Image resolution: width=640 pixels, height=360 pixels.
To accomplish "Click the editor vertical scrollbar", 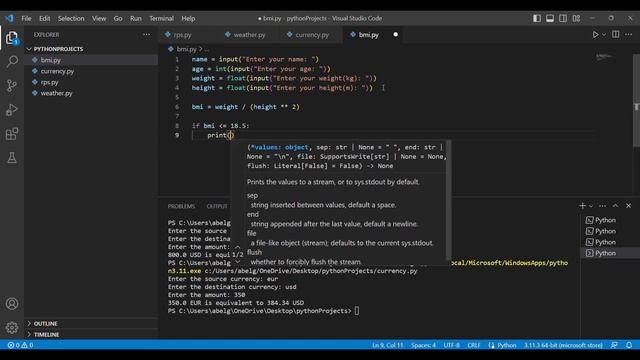I will coord(636,100).
